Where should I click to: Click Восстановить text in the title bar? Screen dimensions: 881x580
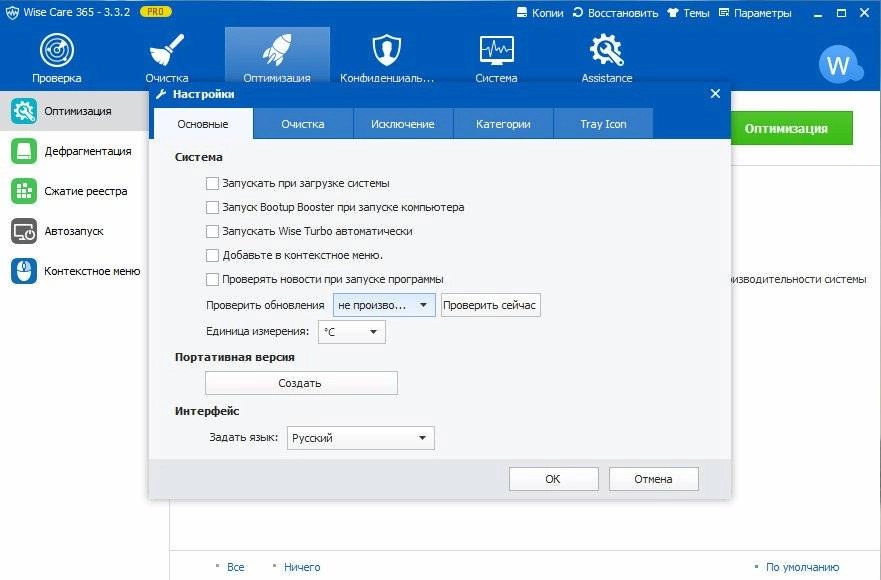pyautogui.click(x=623, y=13)
